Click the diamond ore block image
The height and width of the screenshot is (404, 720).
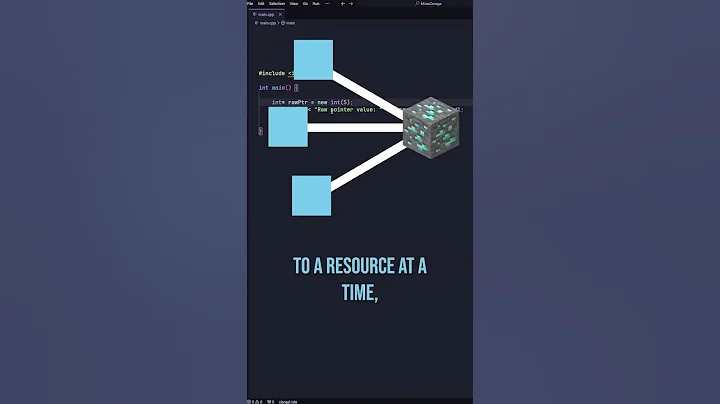[x=431, y=128]
